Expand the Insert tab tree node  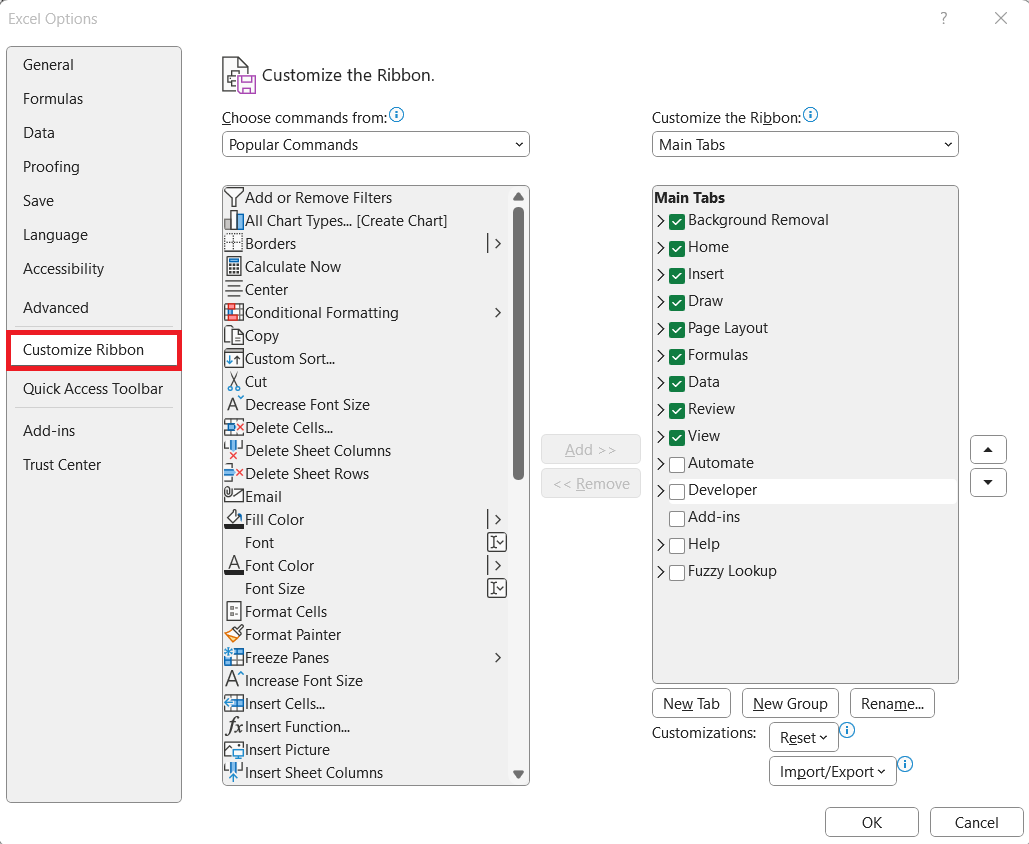pyautogui.click(x=660, y=275)
